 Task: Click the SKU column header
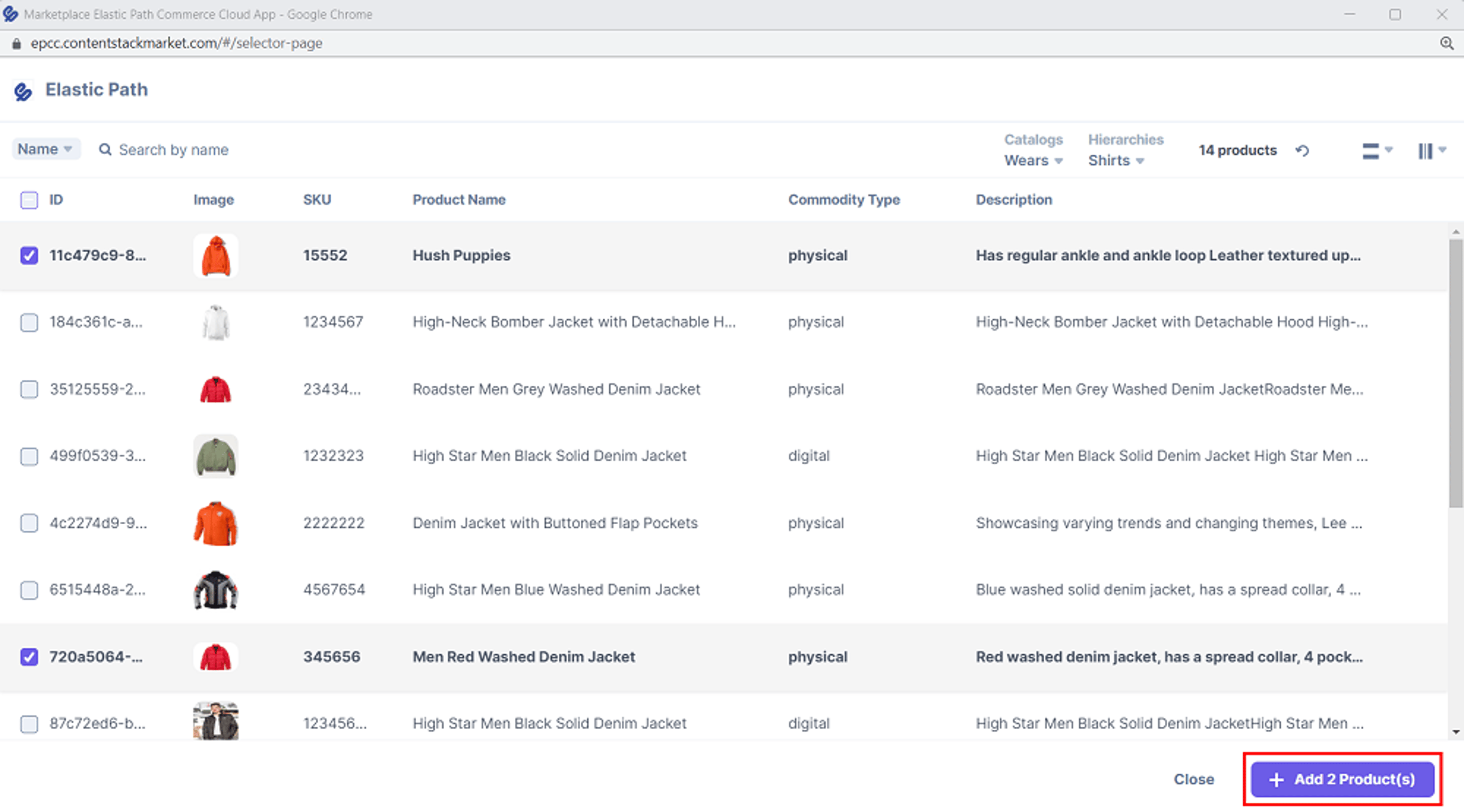(317, 200)
